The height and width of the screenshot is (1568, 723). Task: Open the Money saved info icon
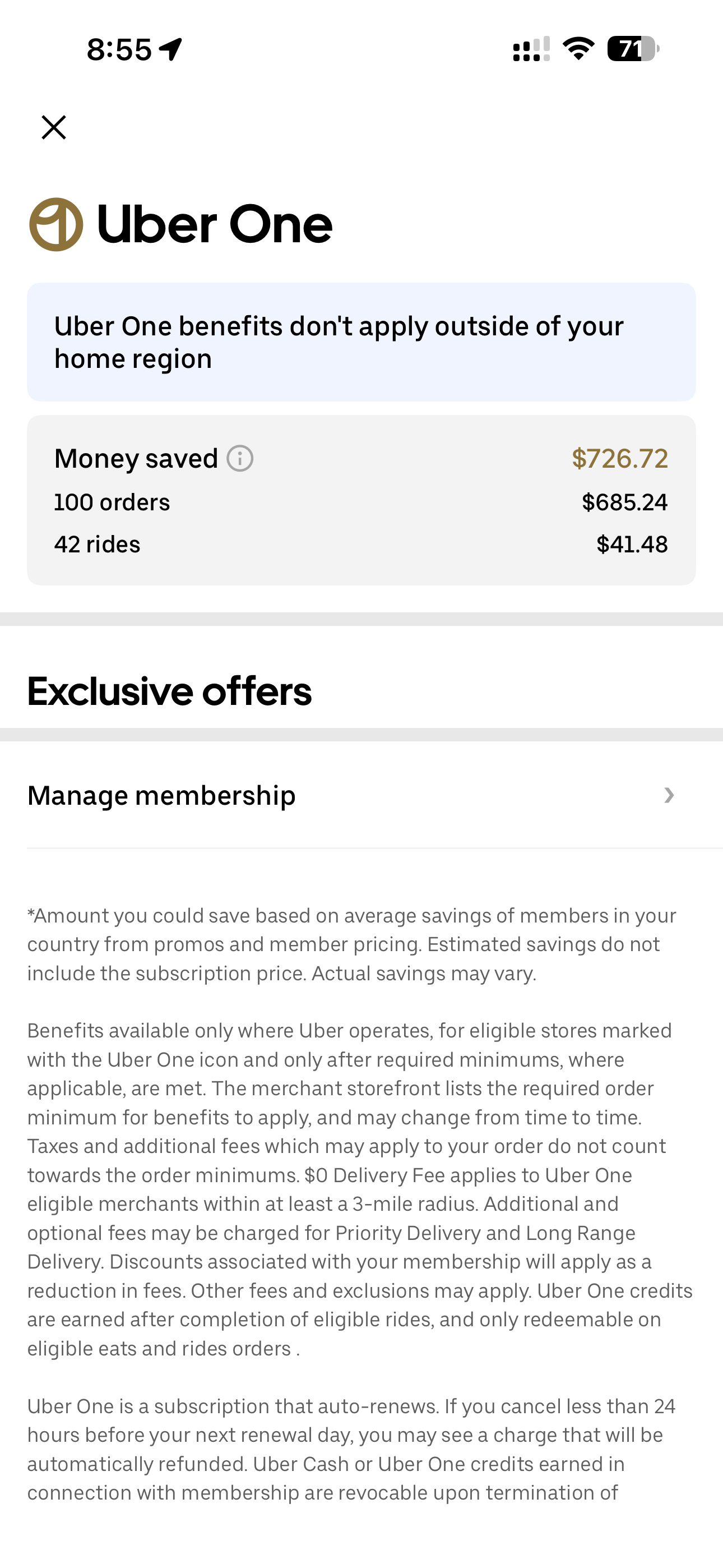click(240, 458)
